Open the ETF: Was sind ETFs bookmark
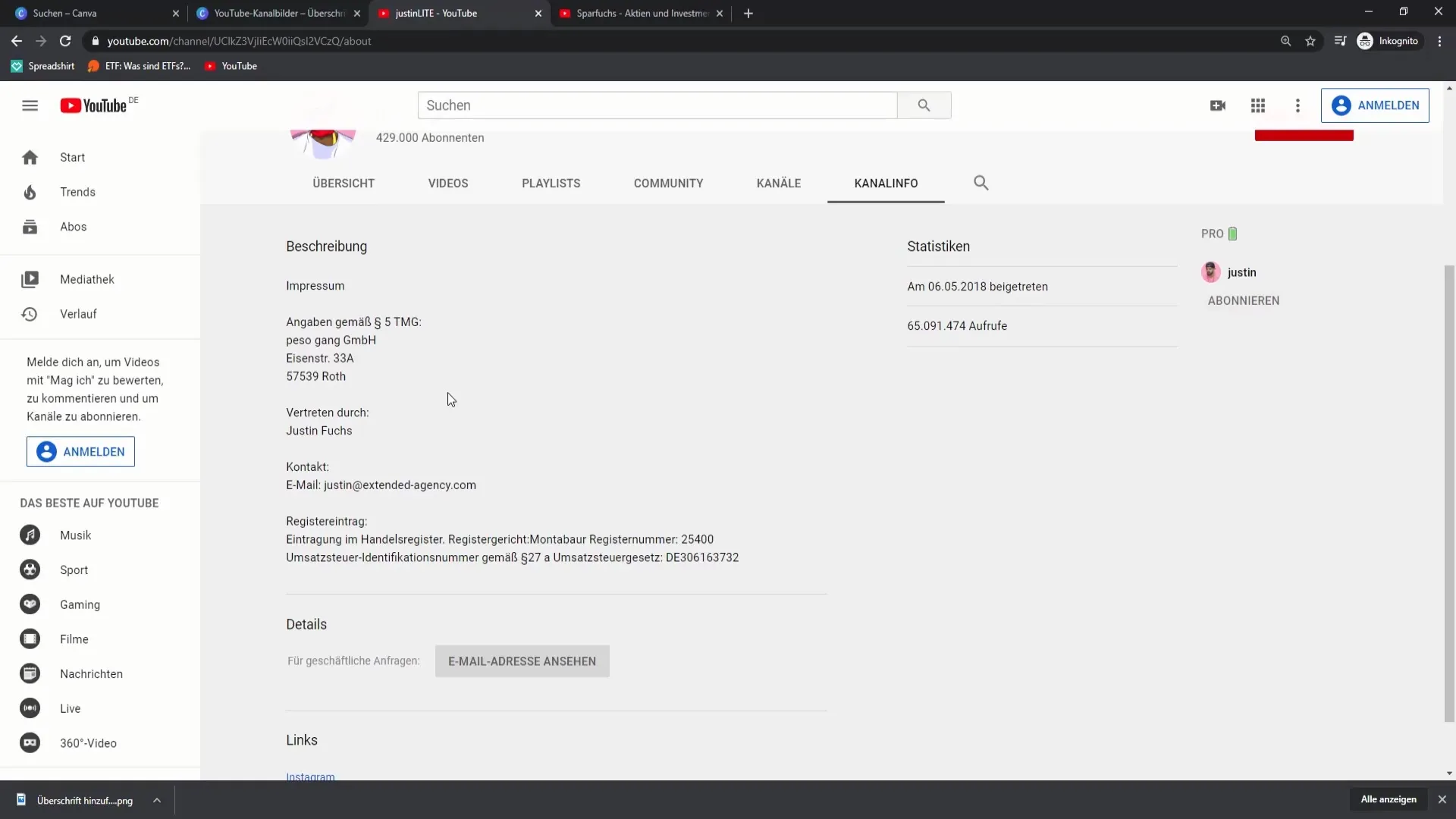The height and width of the screenshot is (819, 1456). point(140,66)
